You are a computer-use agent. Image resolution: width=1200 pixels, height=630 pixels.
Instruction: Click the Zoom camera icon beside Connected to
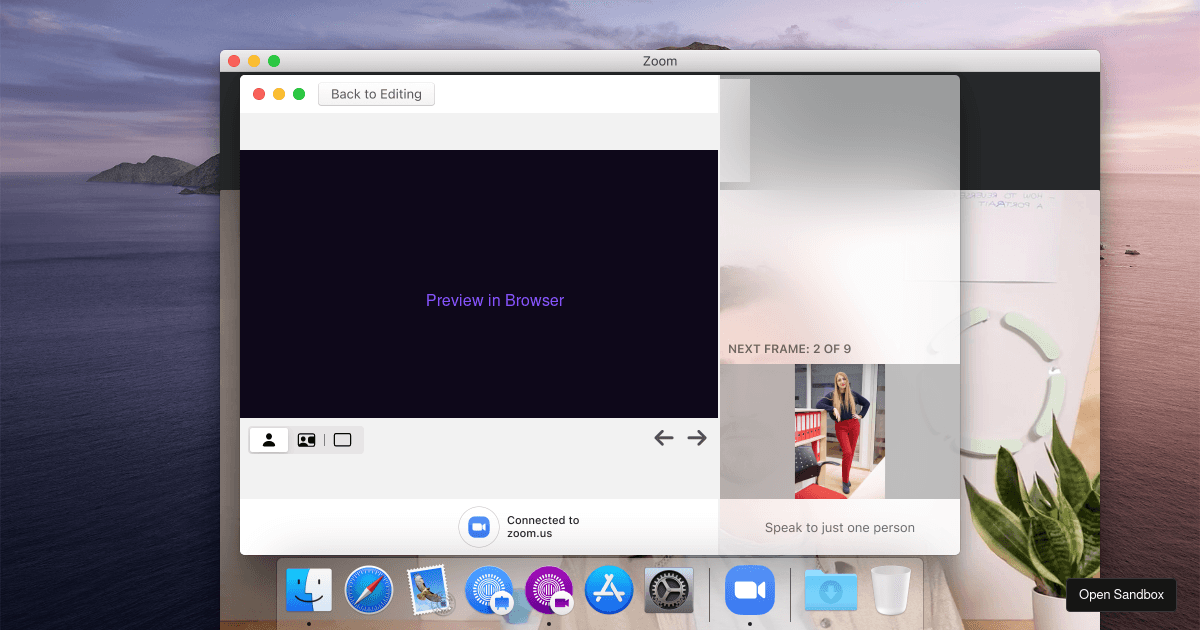coord(479,527)
